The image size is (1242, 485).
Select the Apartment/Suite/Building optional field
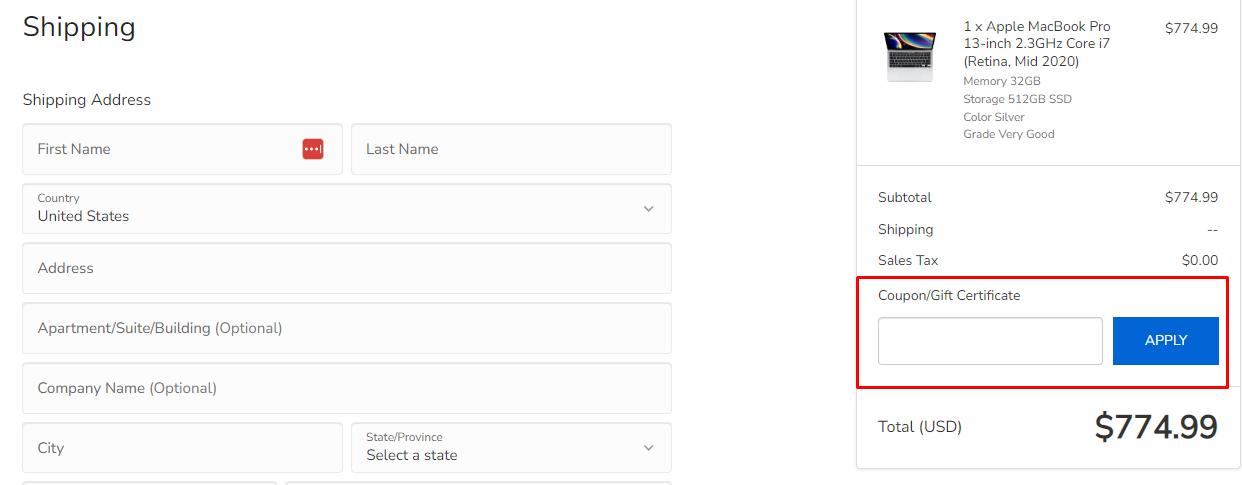point(347,328)
